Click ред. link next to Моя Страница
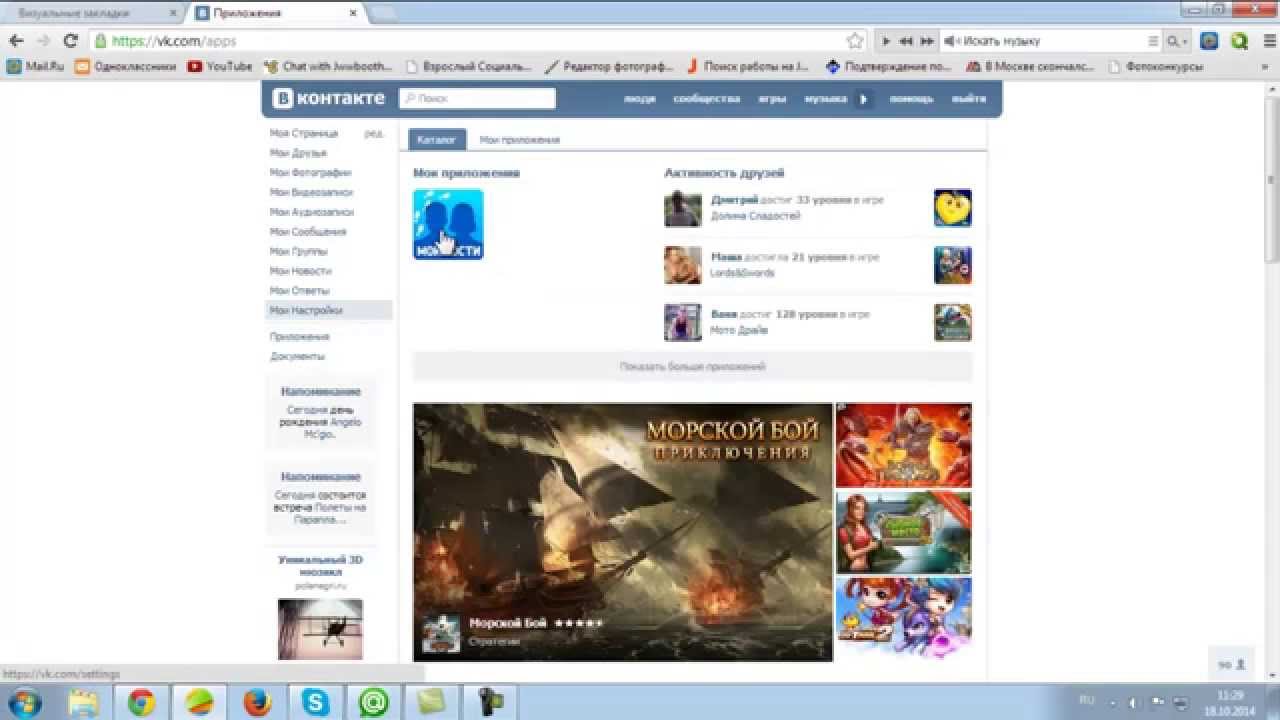Screen dimensions: 1280x720 [x=374, y=133]
